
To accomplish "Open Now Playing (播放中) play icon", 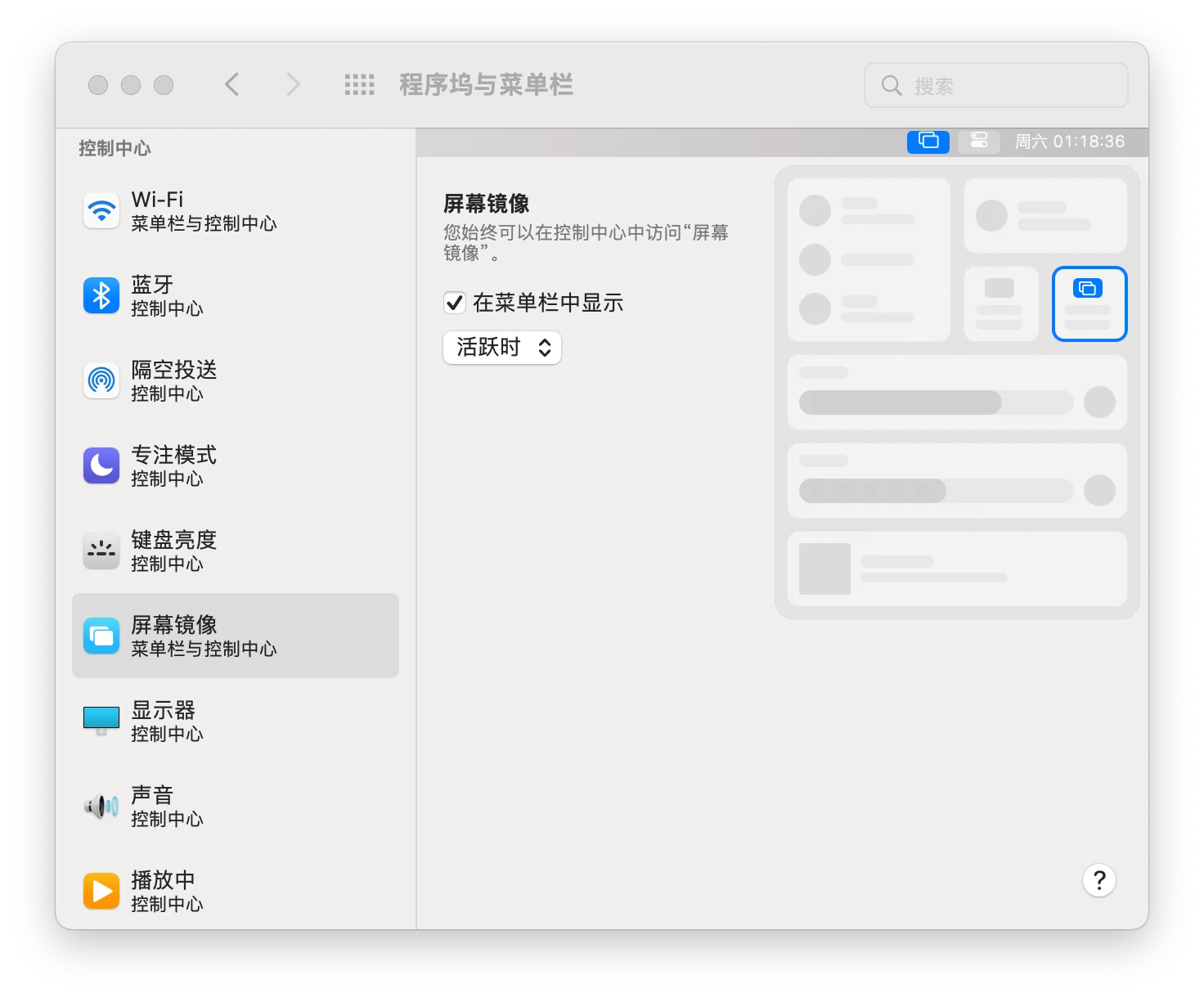I will point(101,892).
